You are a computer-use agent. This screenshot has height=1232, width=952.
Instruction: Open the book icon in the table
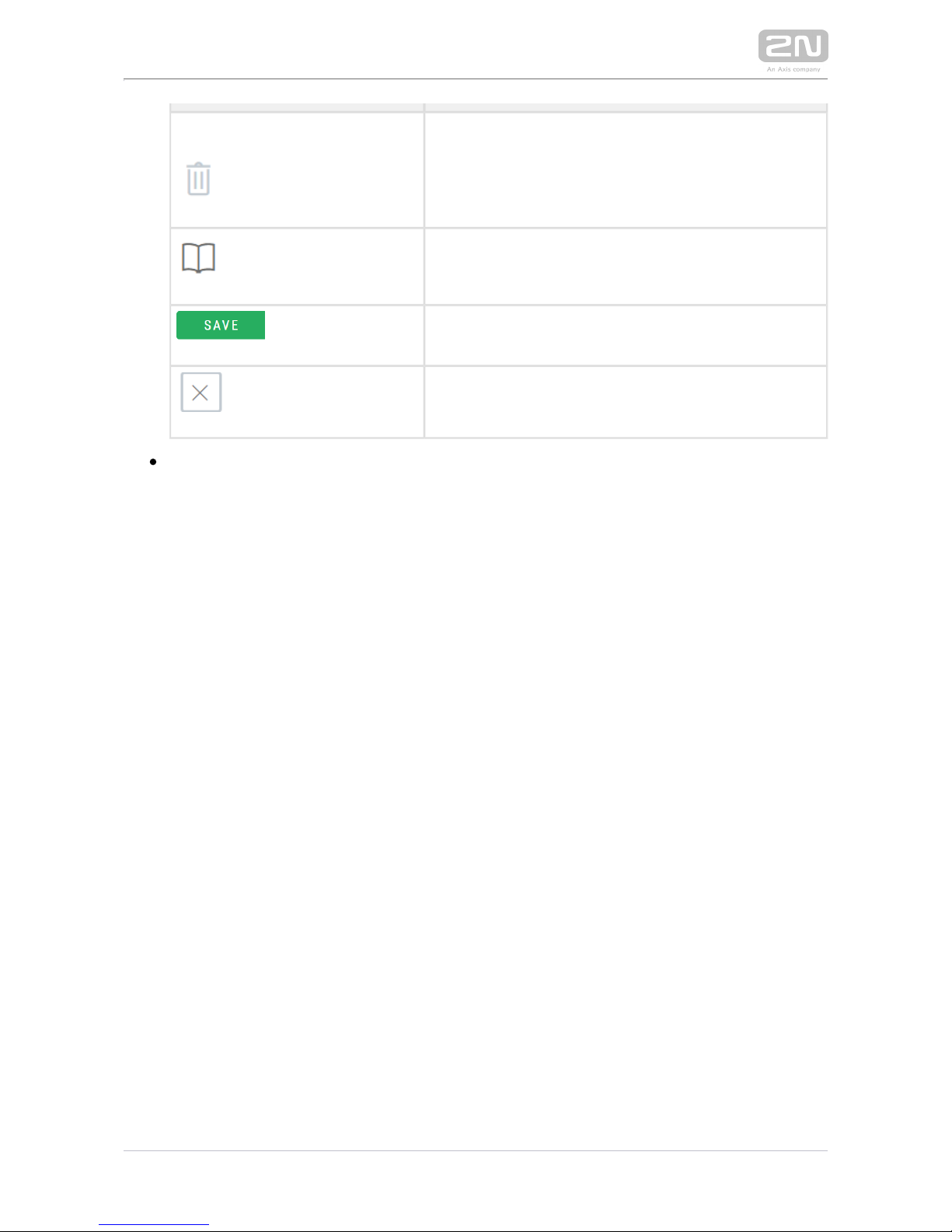[198, 257]
